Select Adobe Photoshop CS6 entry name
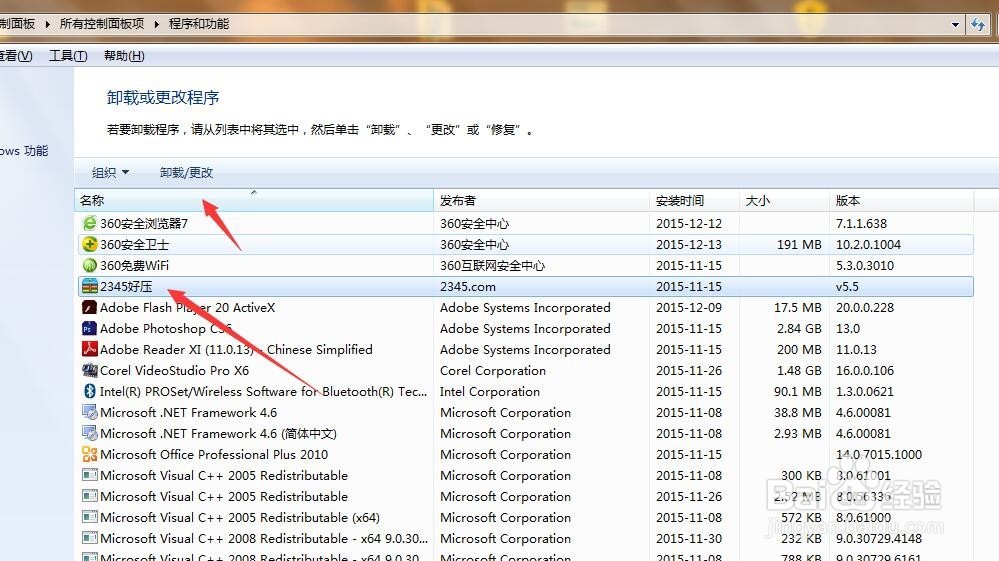 (x=166, y=329)
